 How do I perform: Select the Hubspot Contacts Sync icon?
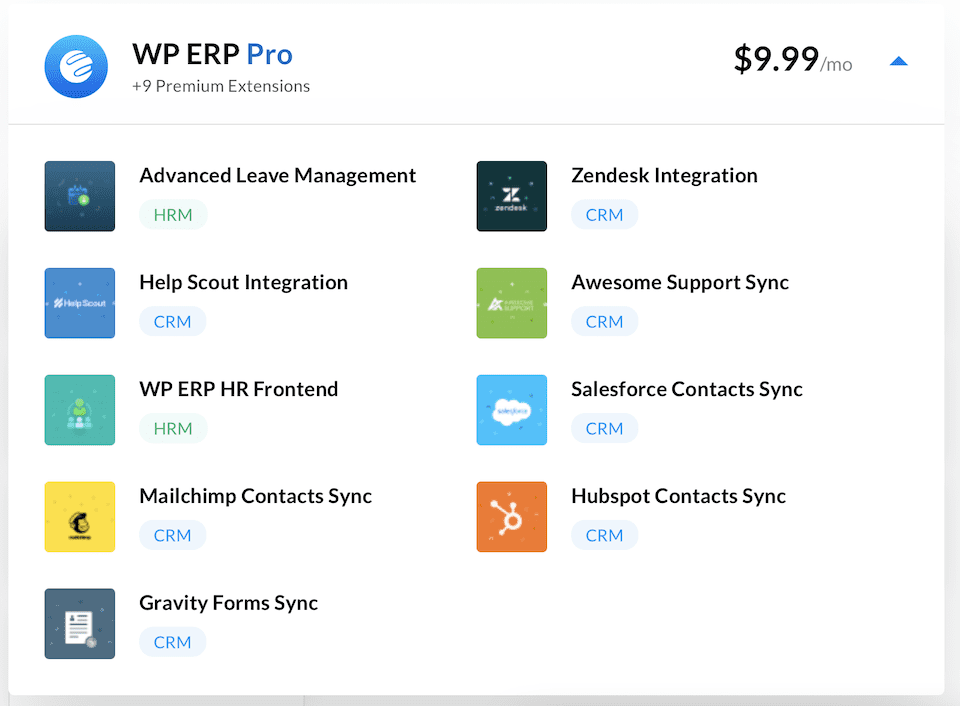click(511, 517)
